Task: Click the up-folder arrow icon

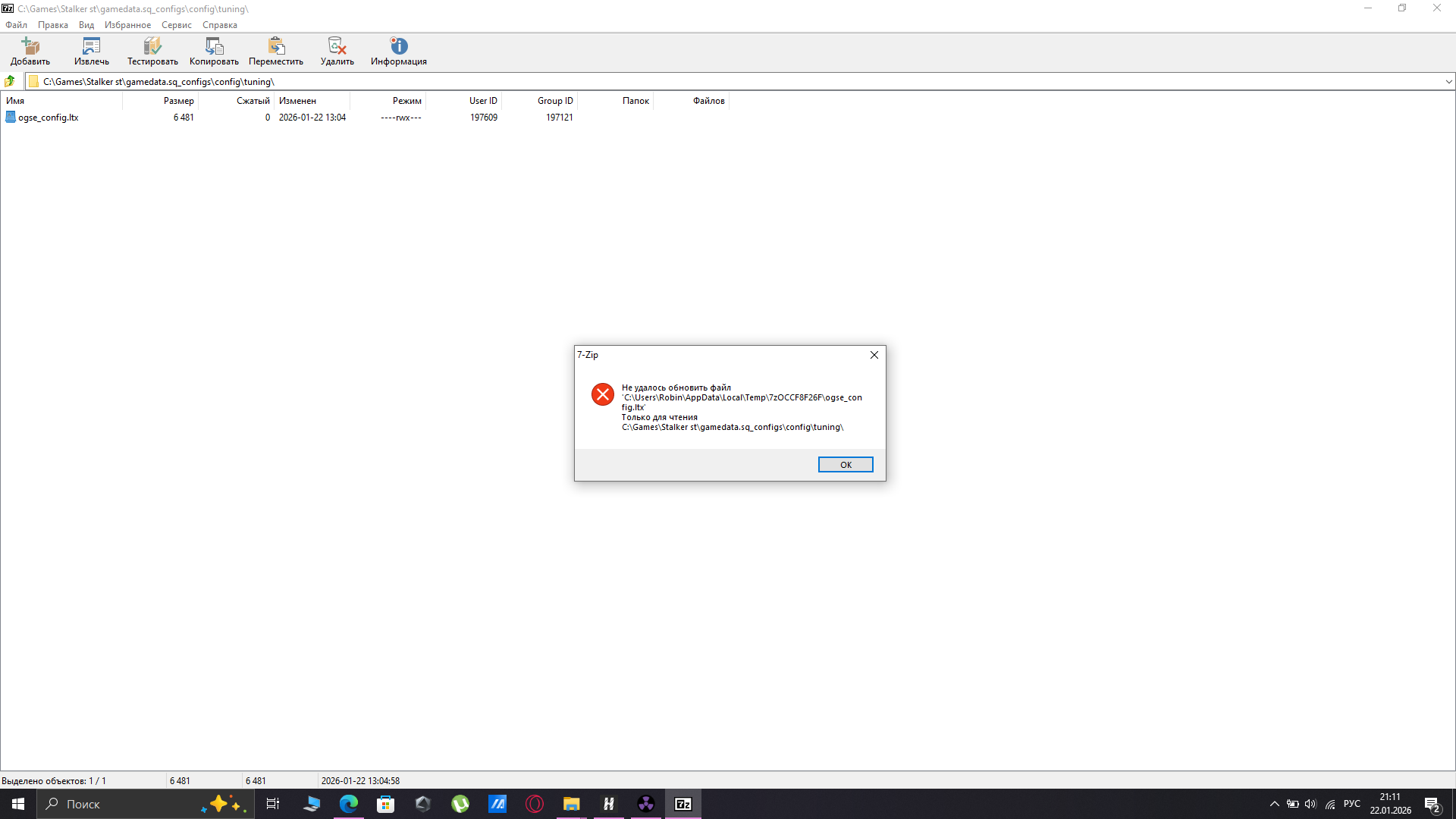Action: point(10,81)
